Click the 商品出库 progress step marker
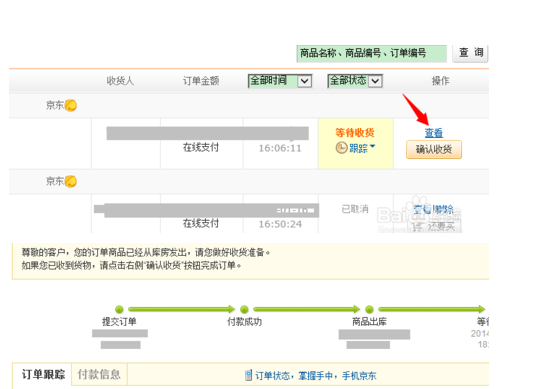 tap(369, 309)
